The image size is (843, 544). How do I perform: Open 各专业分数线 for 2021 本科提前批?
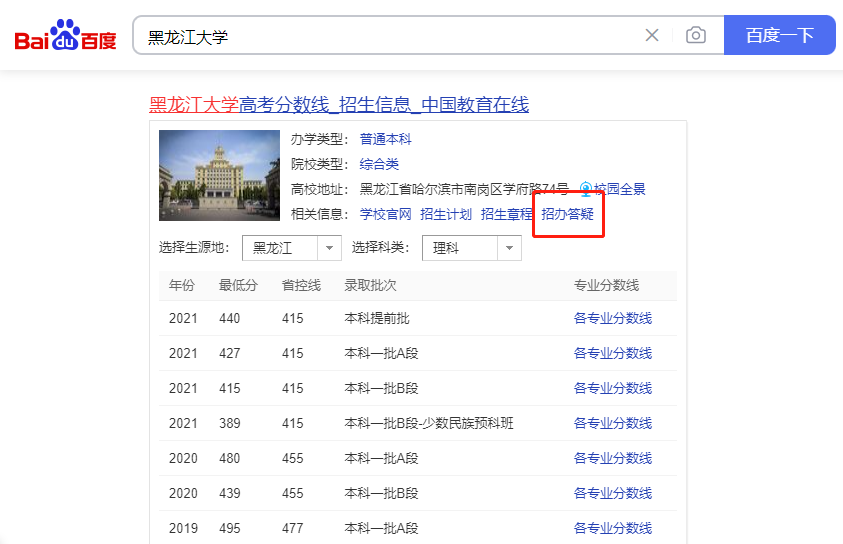coord(613,318)
